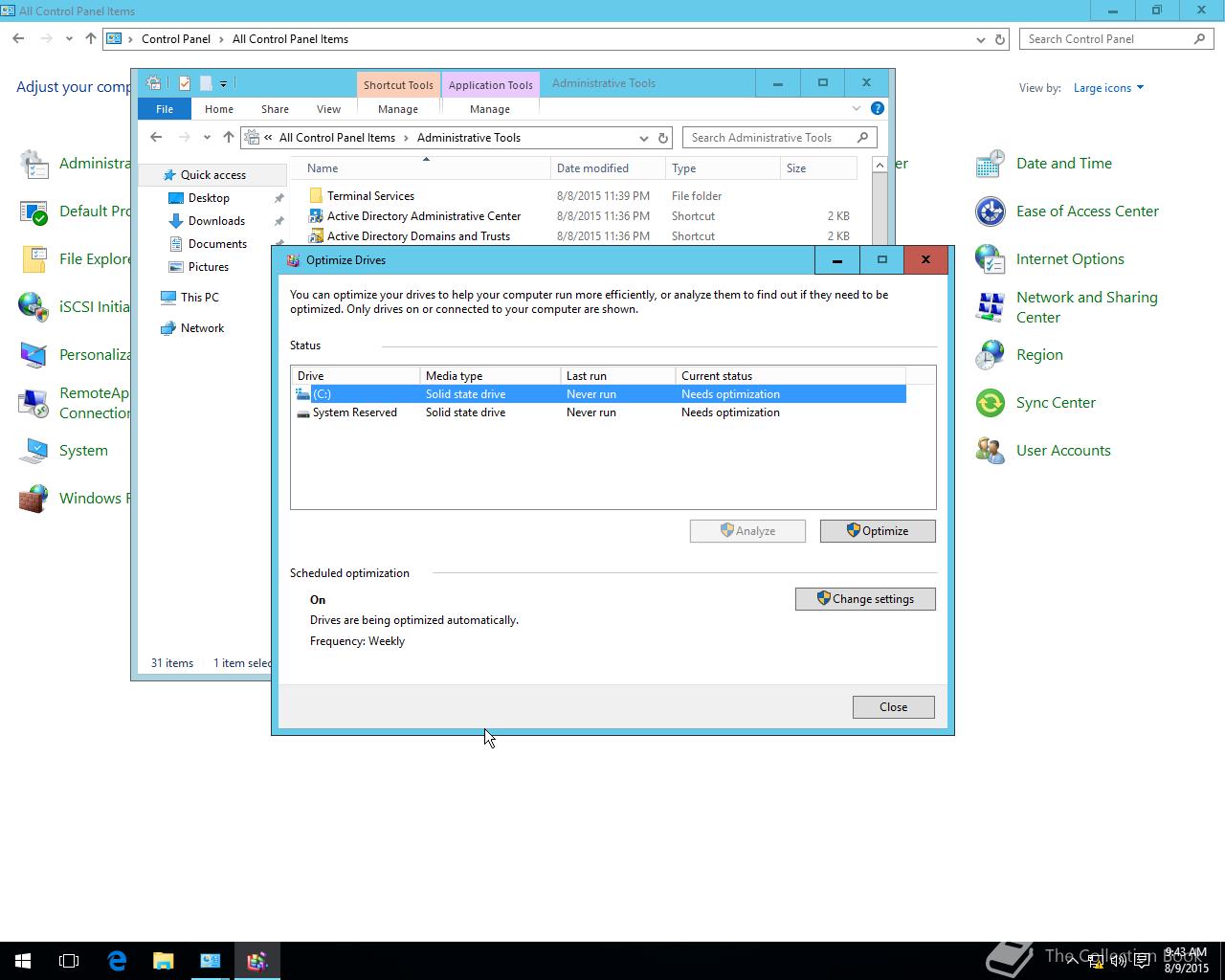
Task: Open the View by Large icons dropdown
Action: point(1108,88)
